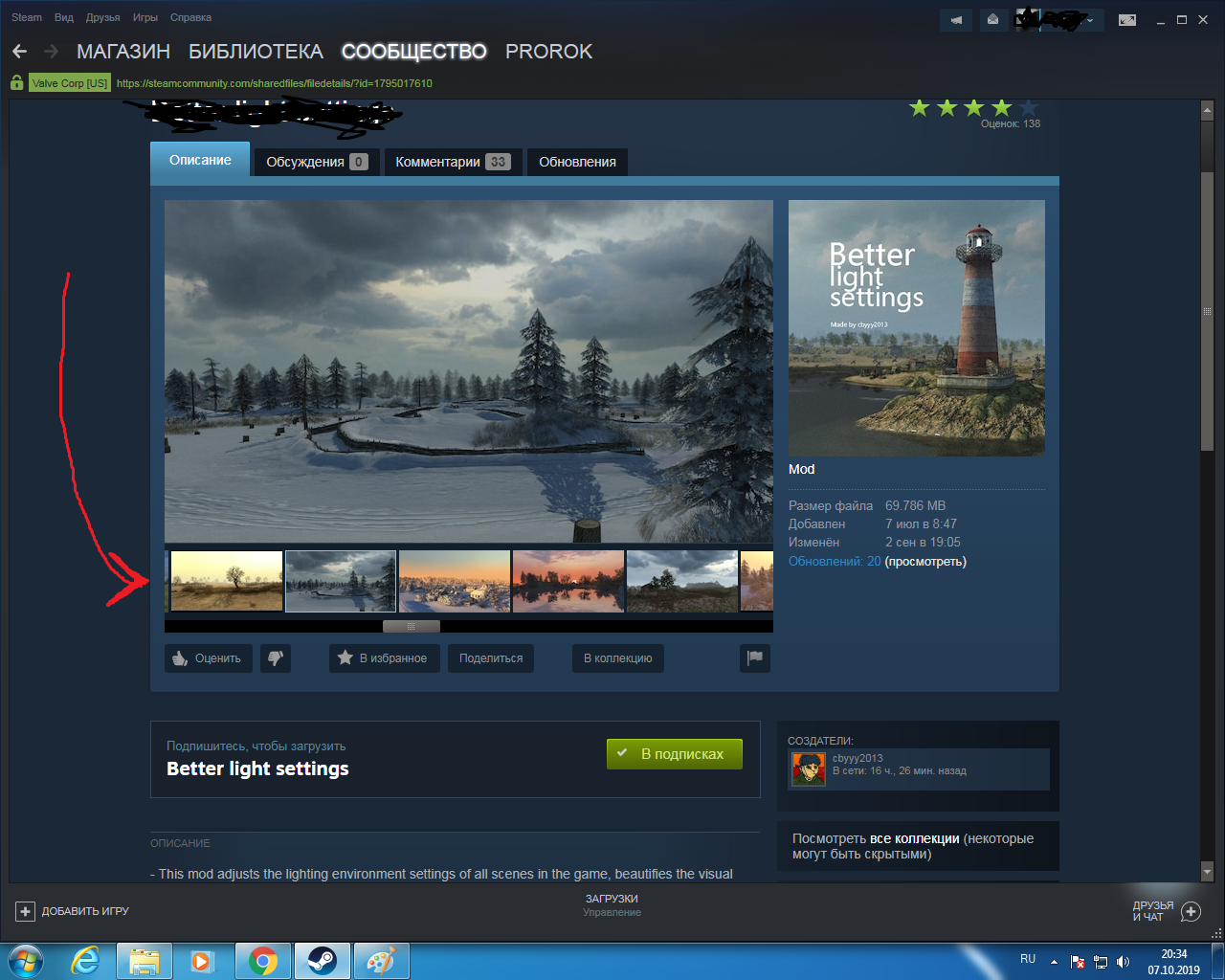
Task: Go to МАГАЗИН section
Action: click(123, 52)
